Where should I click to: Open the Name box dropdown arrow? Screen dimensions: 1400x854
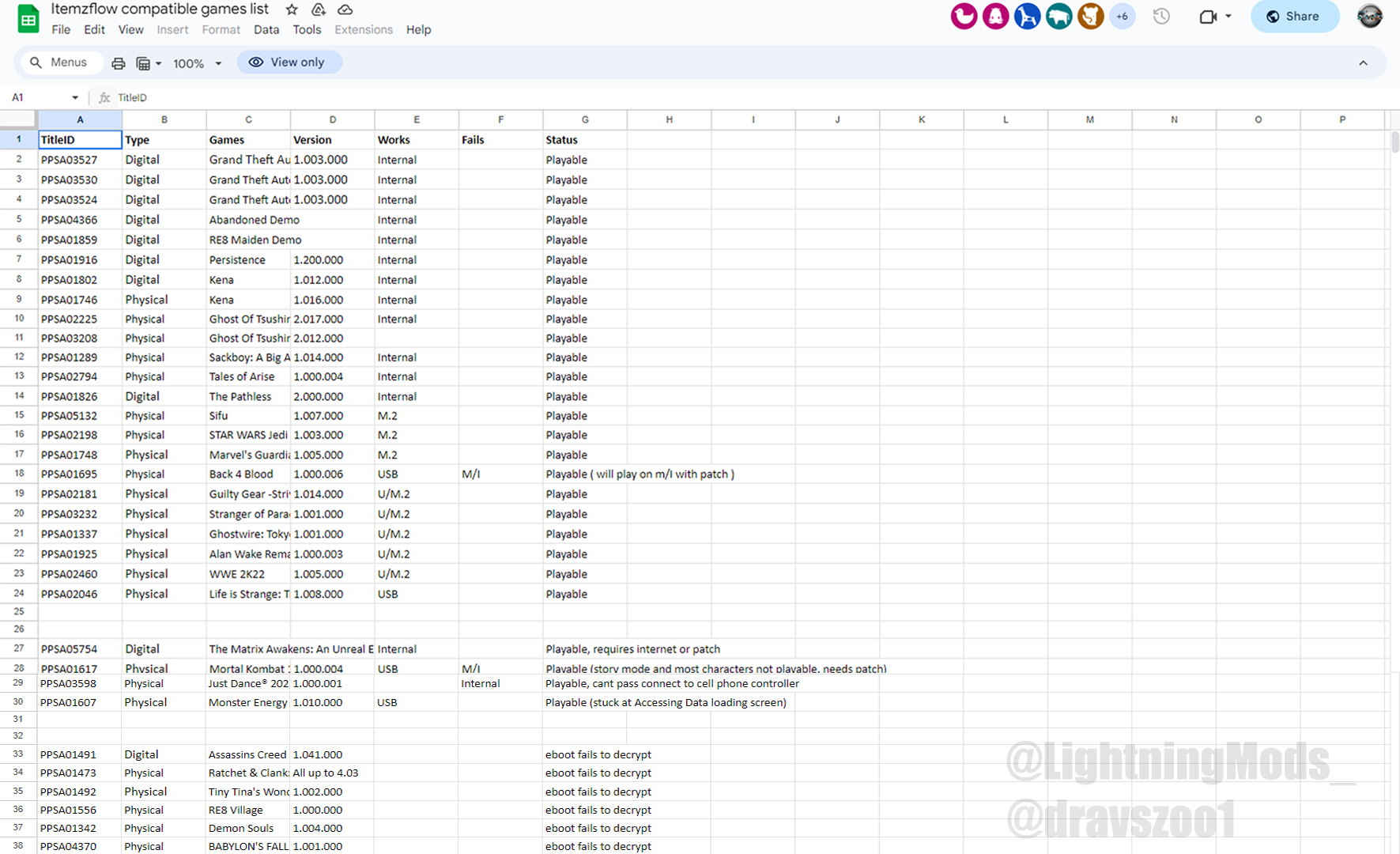point(75,98)
